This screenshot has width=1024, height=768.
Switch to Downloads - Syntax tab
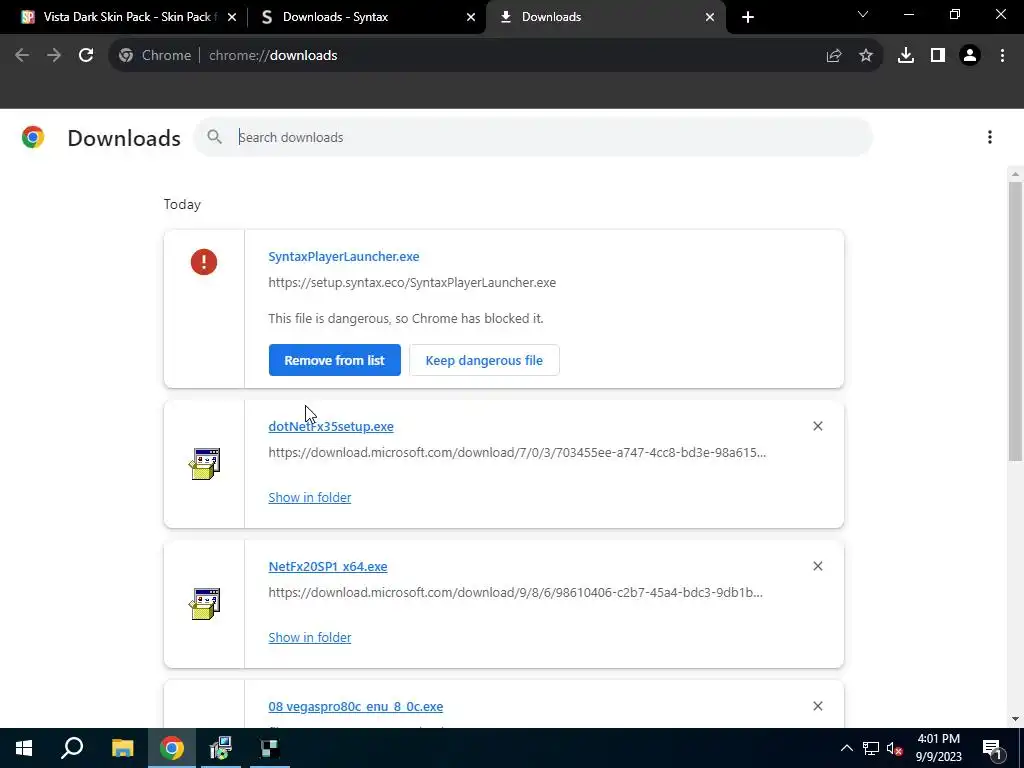[367, 17]
